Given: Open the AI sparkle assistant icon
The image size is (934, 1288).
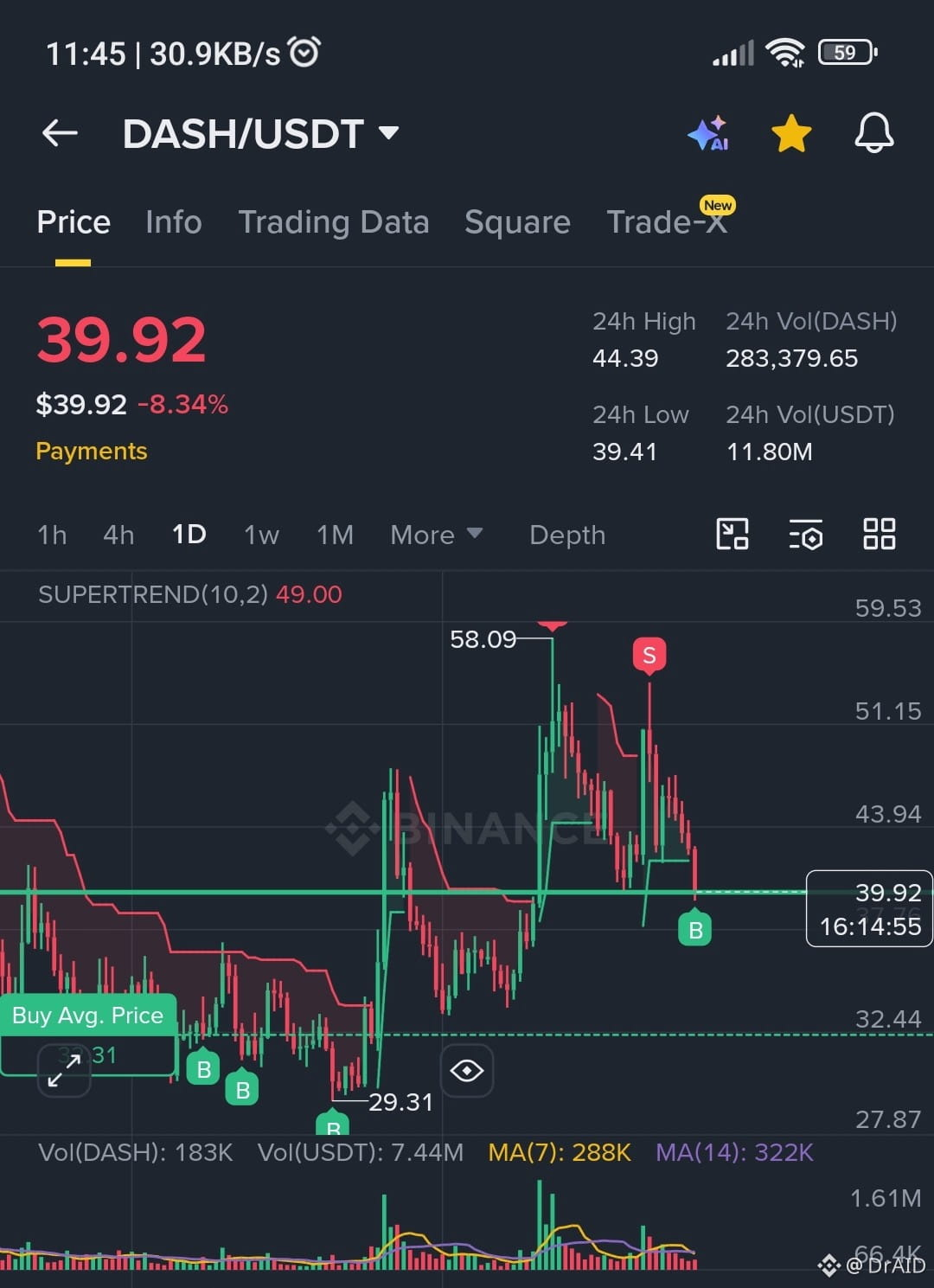Looking at the screenshot, I should pos(708,133).
